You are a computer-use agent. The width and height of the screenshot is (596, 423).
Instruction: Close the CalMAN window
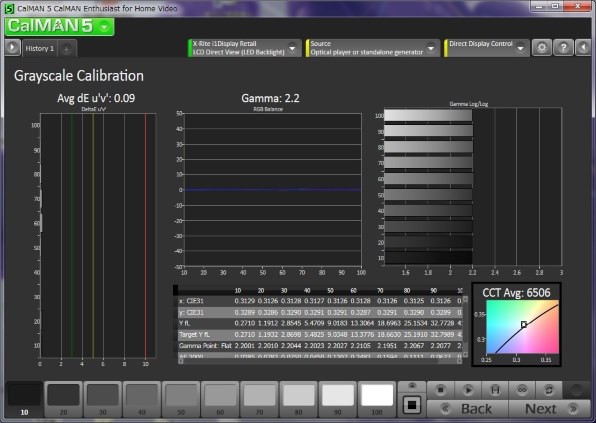577,6
